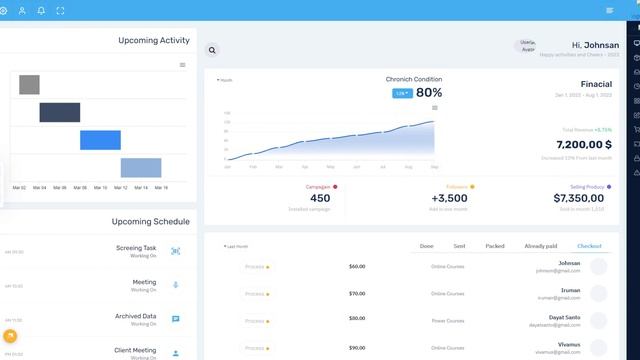Click the Meeting schedule title
The image size is (640, 360).
[144, 282]
